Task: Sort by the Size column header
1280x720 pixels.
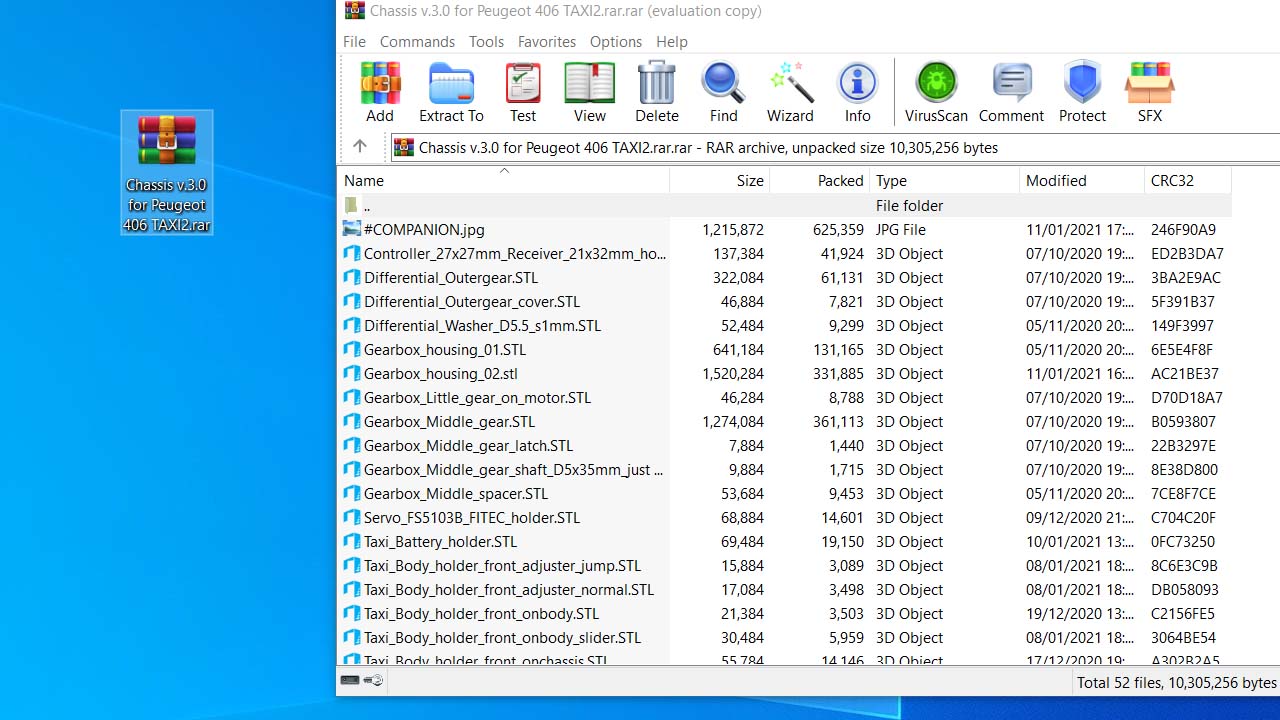Action: pyautogui.click(x=720, y=180)
